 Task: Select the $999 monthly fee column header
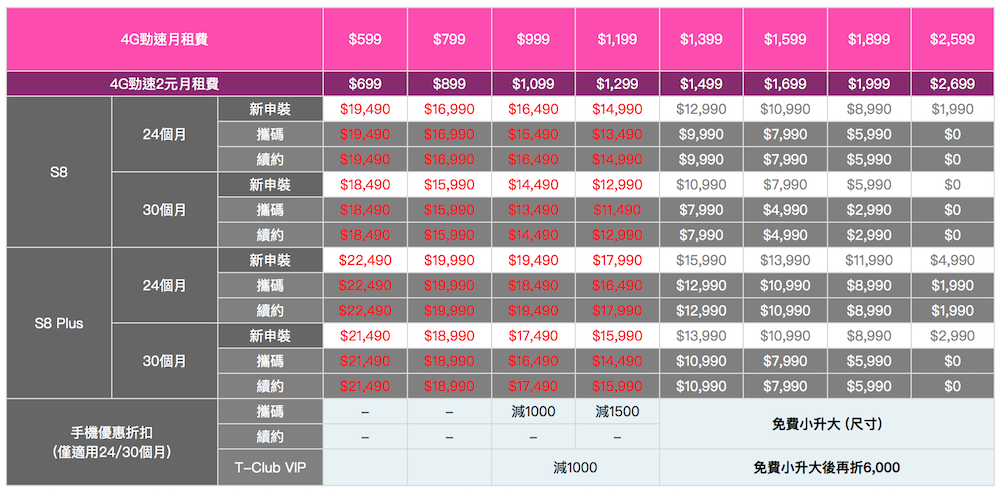pos(533,39)
